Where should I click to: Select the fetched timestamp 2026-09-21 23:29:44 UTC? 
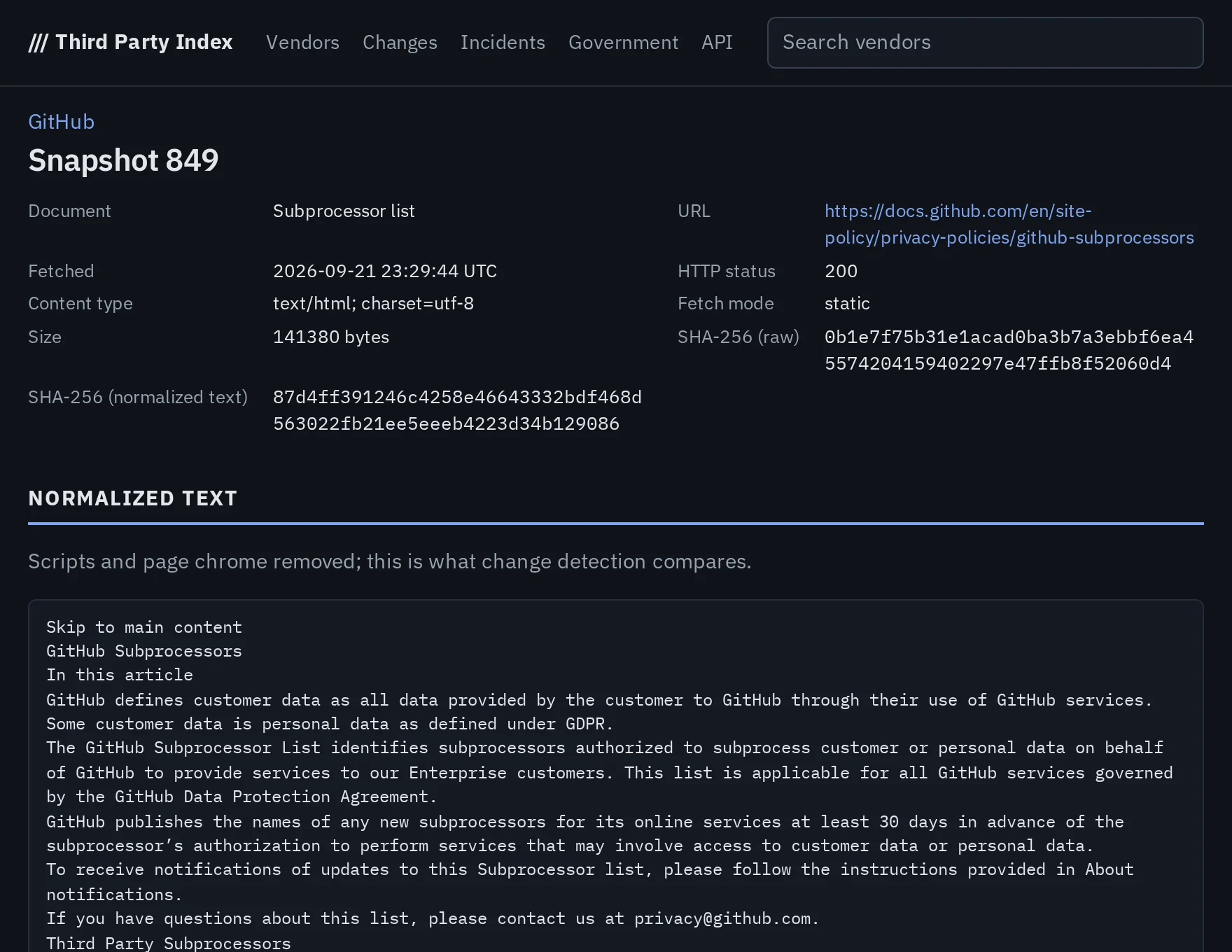(385, 271)
